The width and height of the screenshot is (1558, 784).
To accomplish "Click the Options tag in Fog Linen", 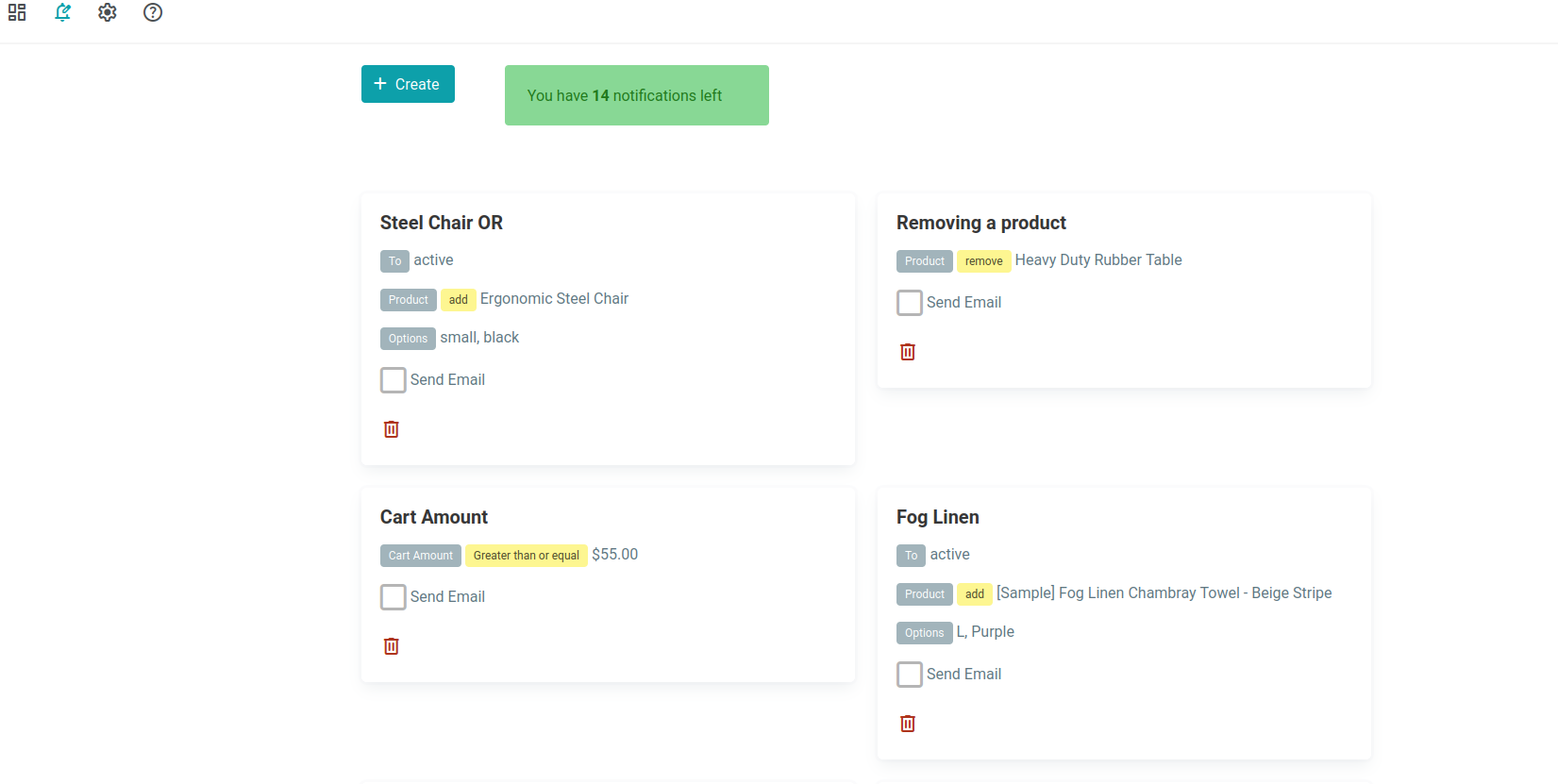I will click(924, 633).
